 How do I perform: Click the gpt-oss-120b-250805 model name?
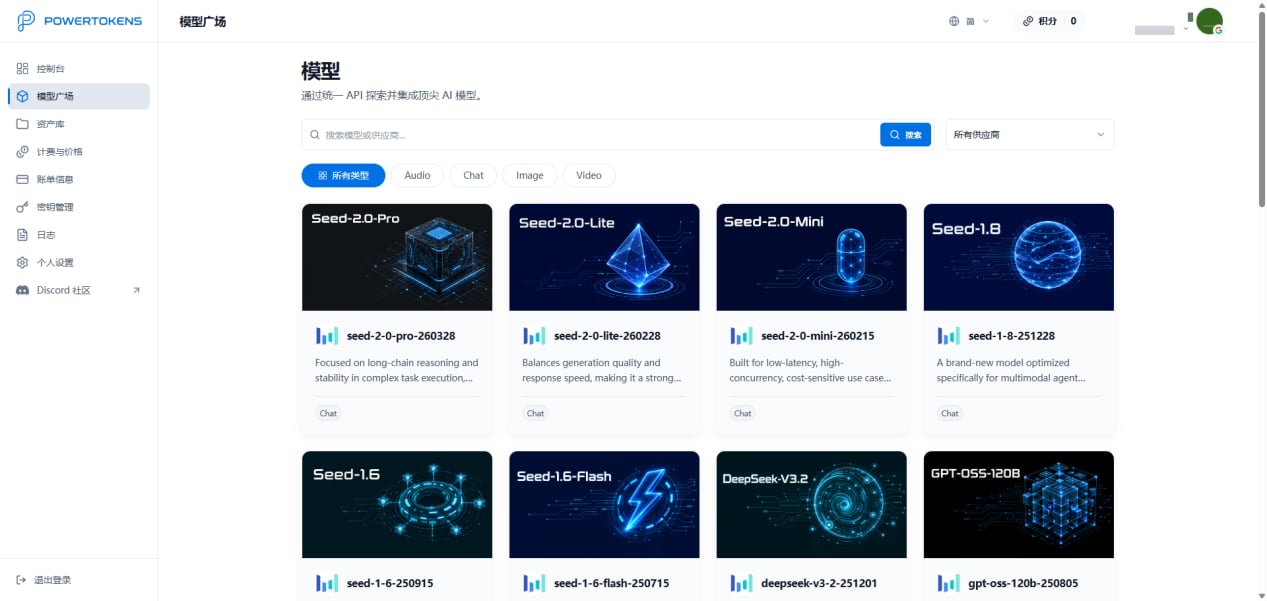pos(1023,583)
